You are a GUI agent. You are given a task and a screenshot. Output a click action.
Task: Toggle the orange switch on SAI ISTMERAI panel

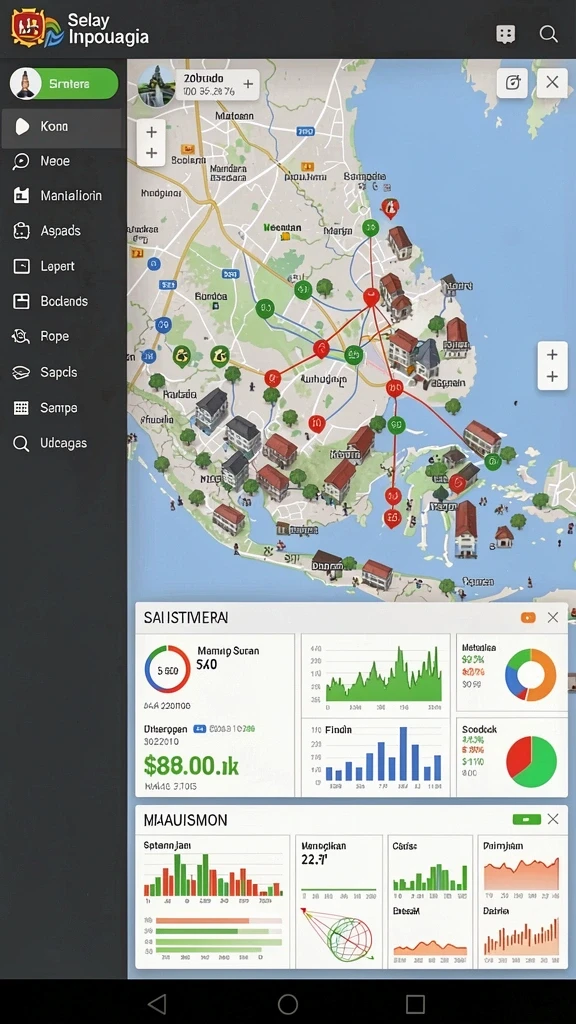click(528, 617)
